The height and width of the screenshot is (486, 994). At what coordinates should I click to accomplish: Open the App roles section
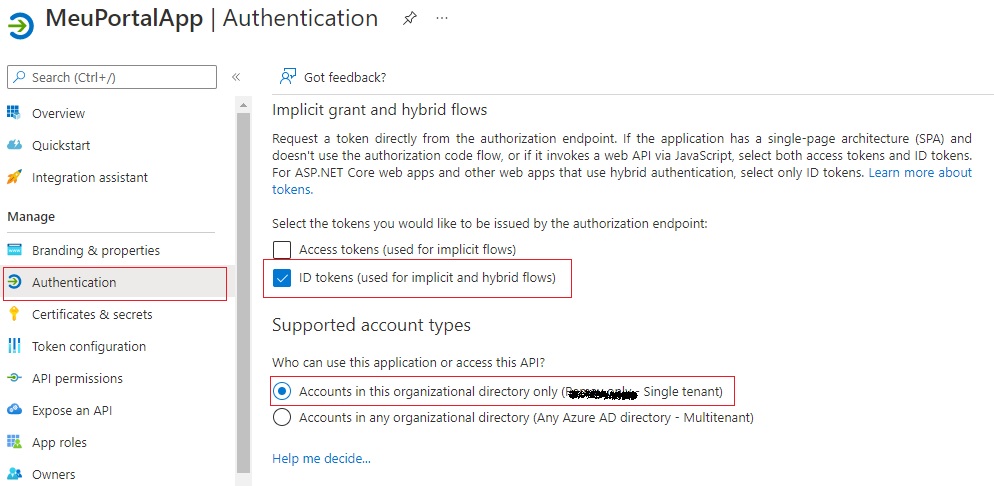pos(59,442)
